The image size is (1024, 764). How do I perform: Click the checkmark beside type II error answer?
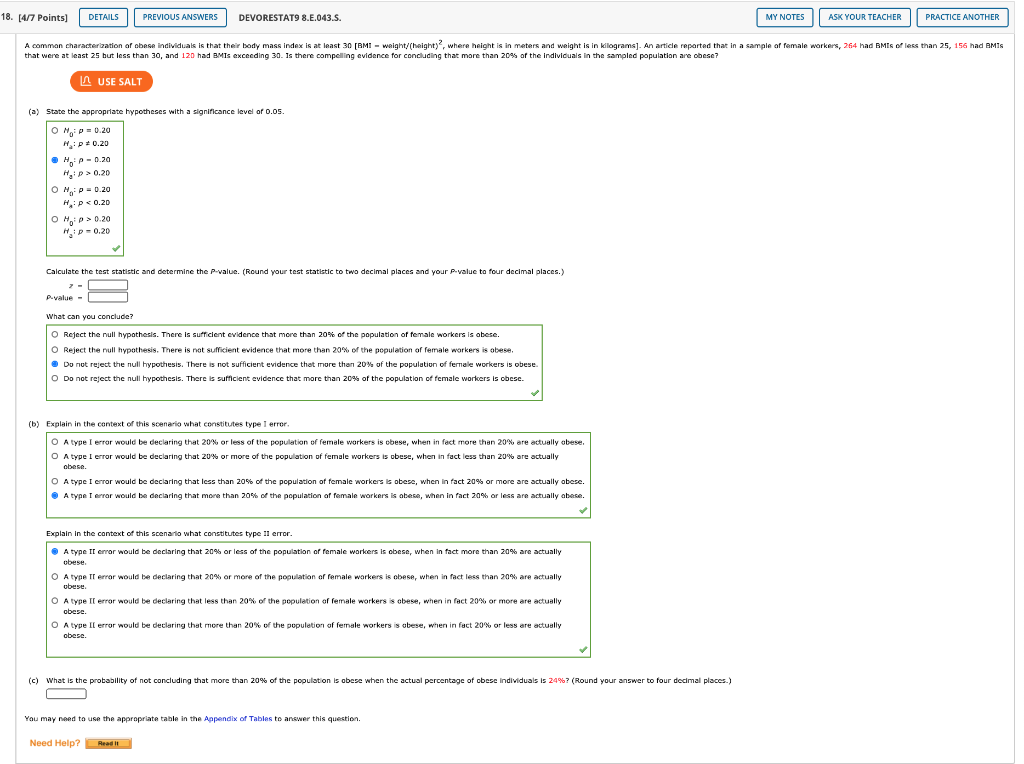tap(584, 649)
